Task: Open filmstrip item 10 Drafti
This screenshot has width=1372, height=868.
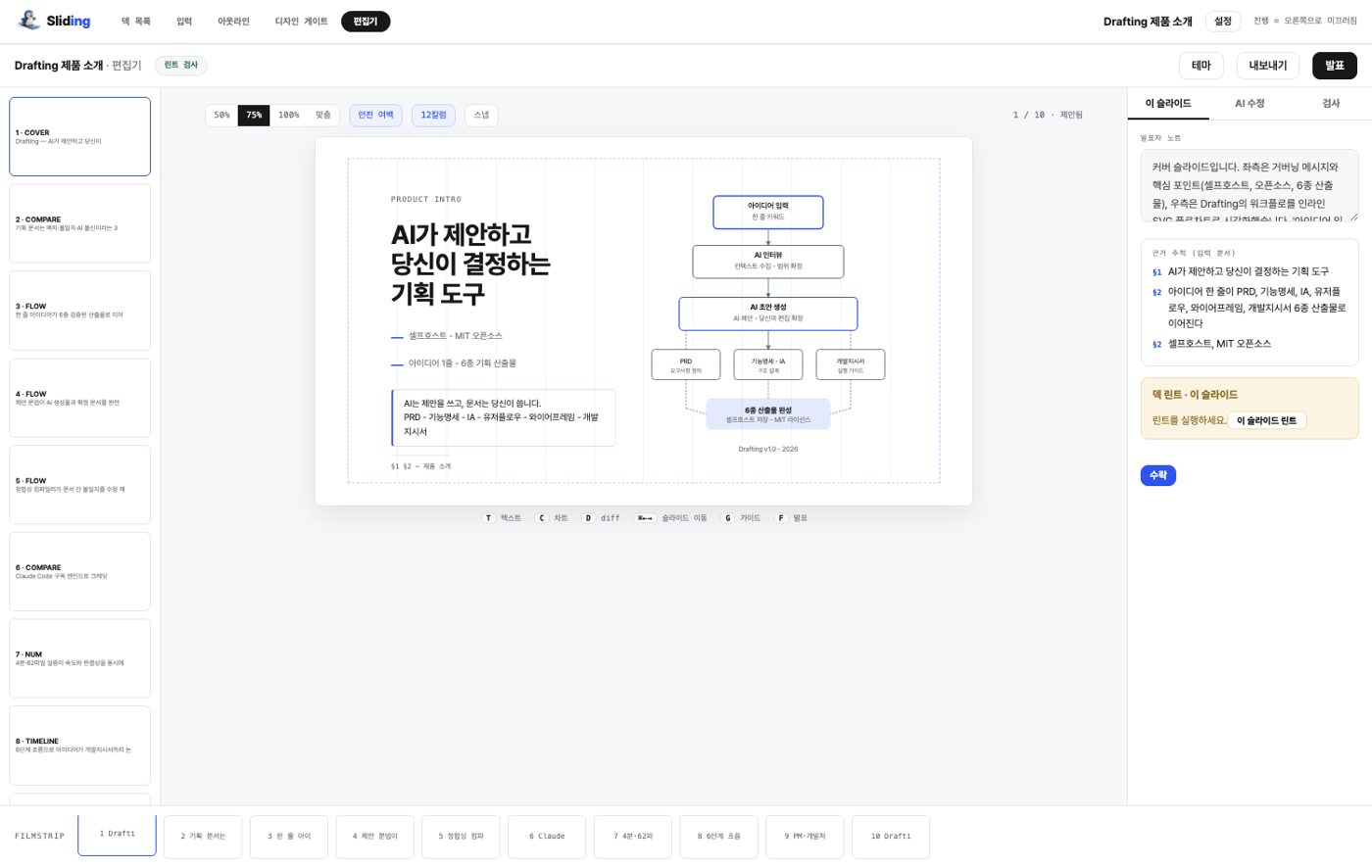Action: (x=891, y=837)
